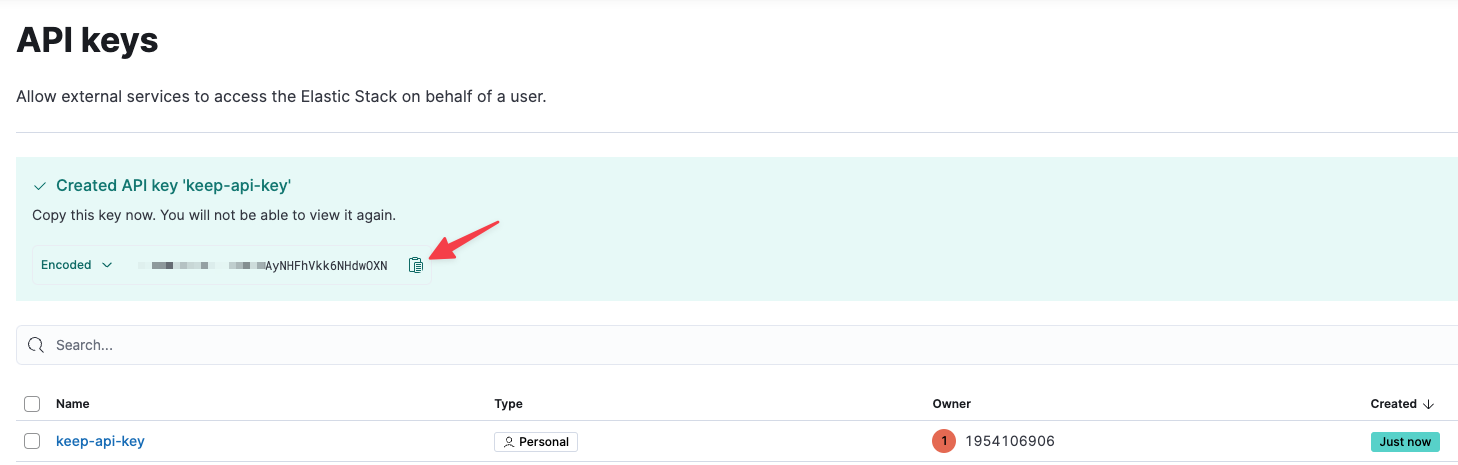The height and width of the screenshot is (465, 1458).
Task: Click the success checkmark icon
Action: [x=40, y=186]
